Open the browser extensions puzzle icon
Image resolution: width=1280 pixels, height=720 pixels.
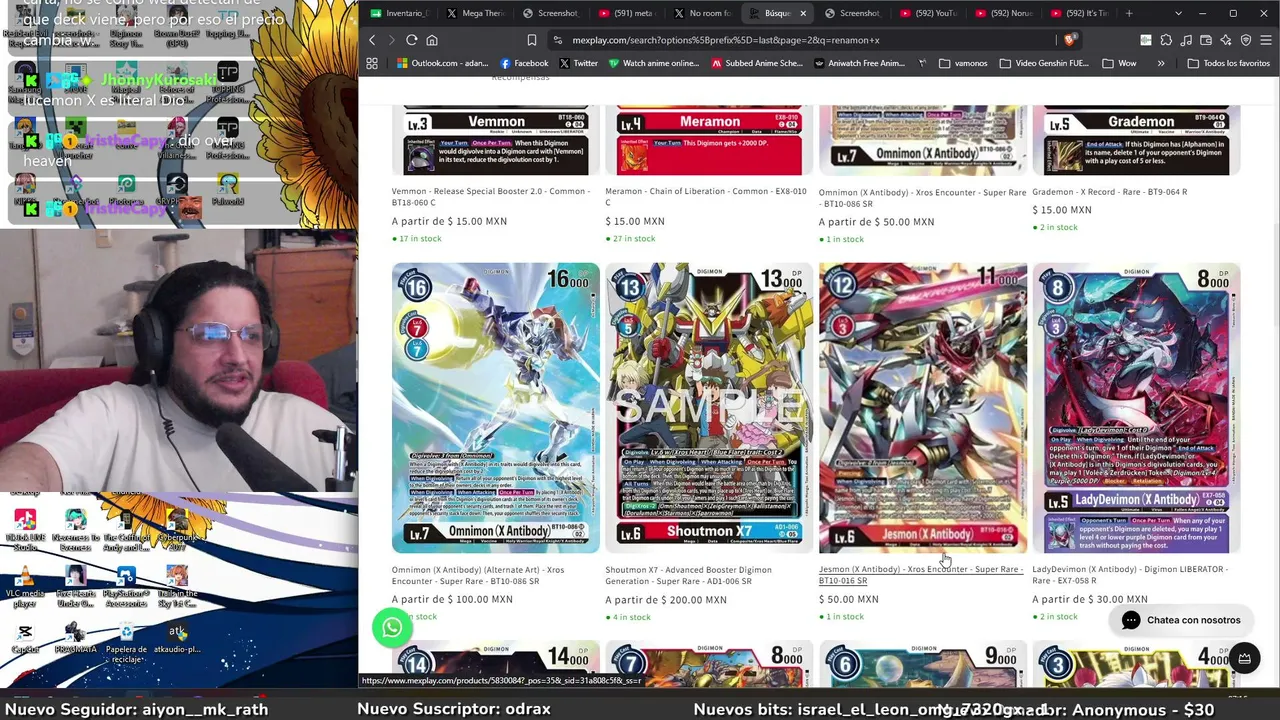pyautogui.click(x=1166, y=40)
